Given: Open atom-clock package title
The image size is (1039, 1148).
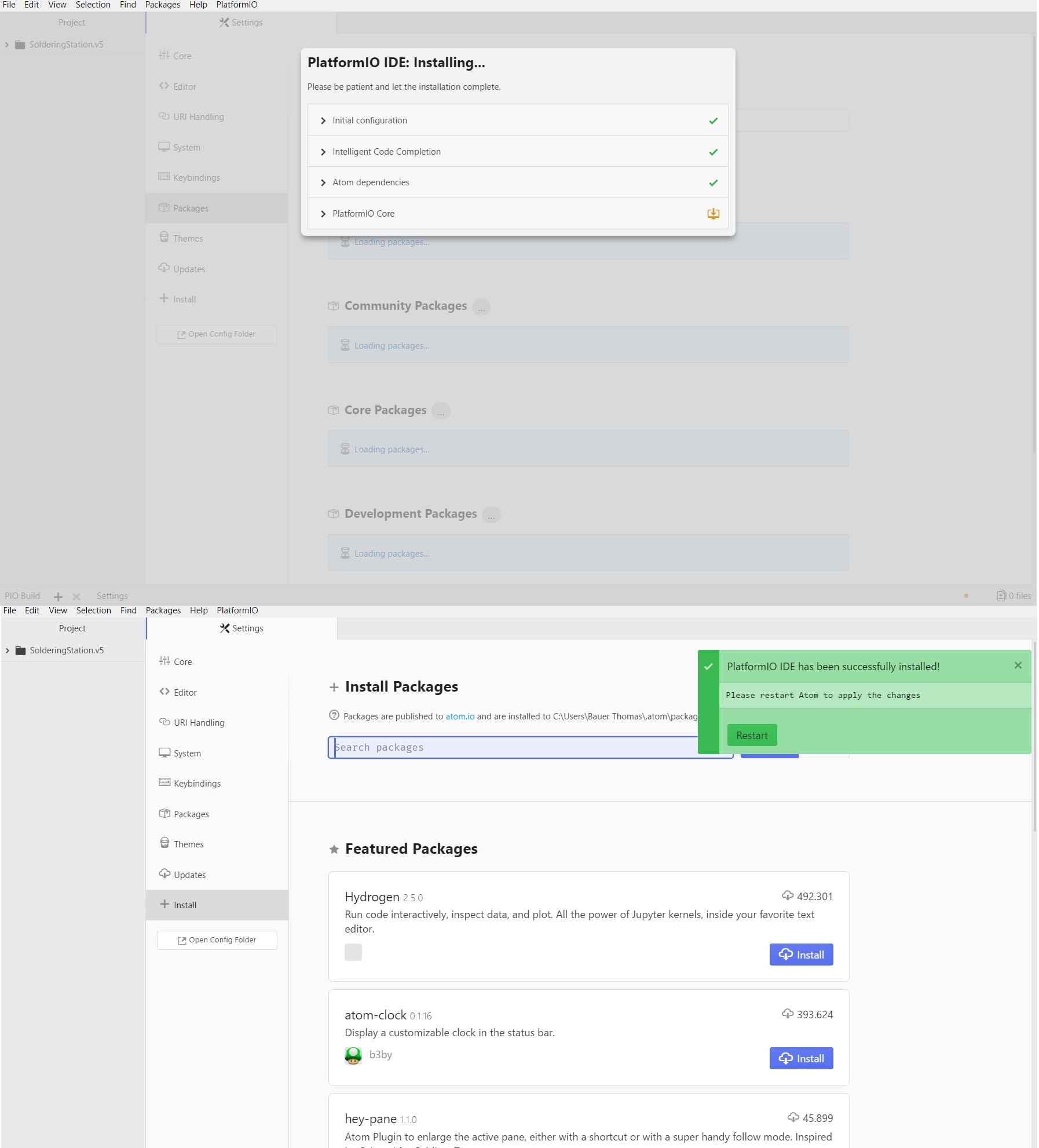Looking at the screenshot, I should tap(375, 1015).
